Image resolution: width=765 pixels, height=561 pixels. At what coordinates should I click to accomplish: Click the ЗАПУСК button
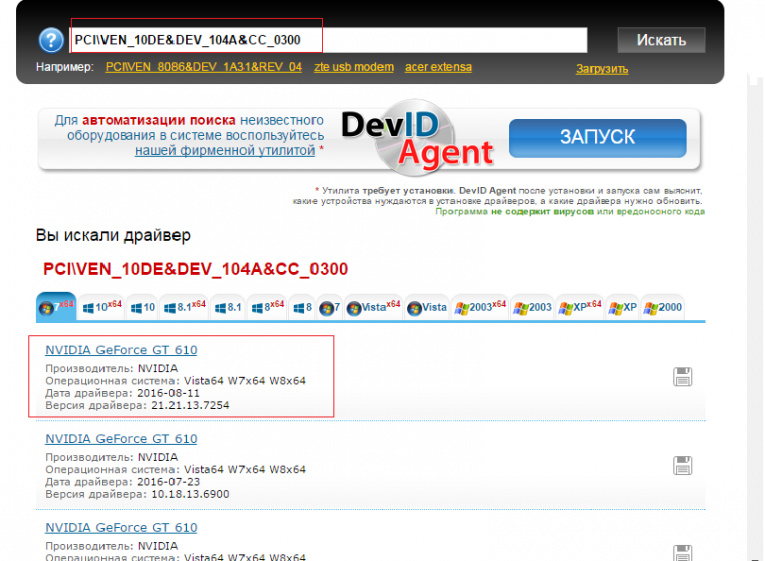point(598,138)
